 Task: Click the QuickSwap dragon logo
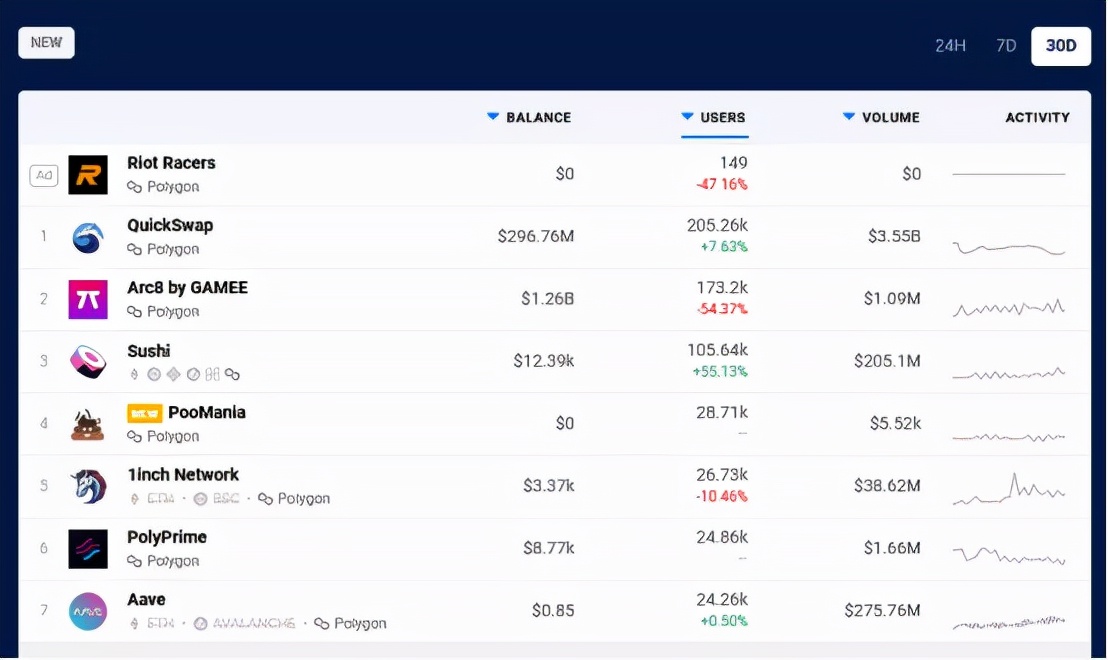(88, 237)
